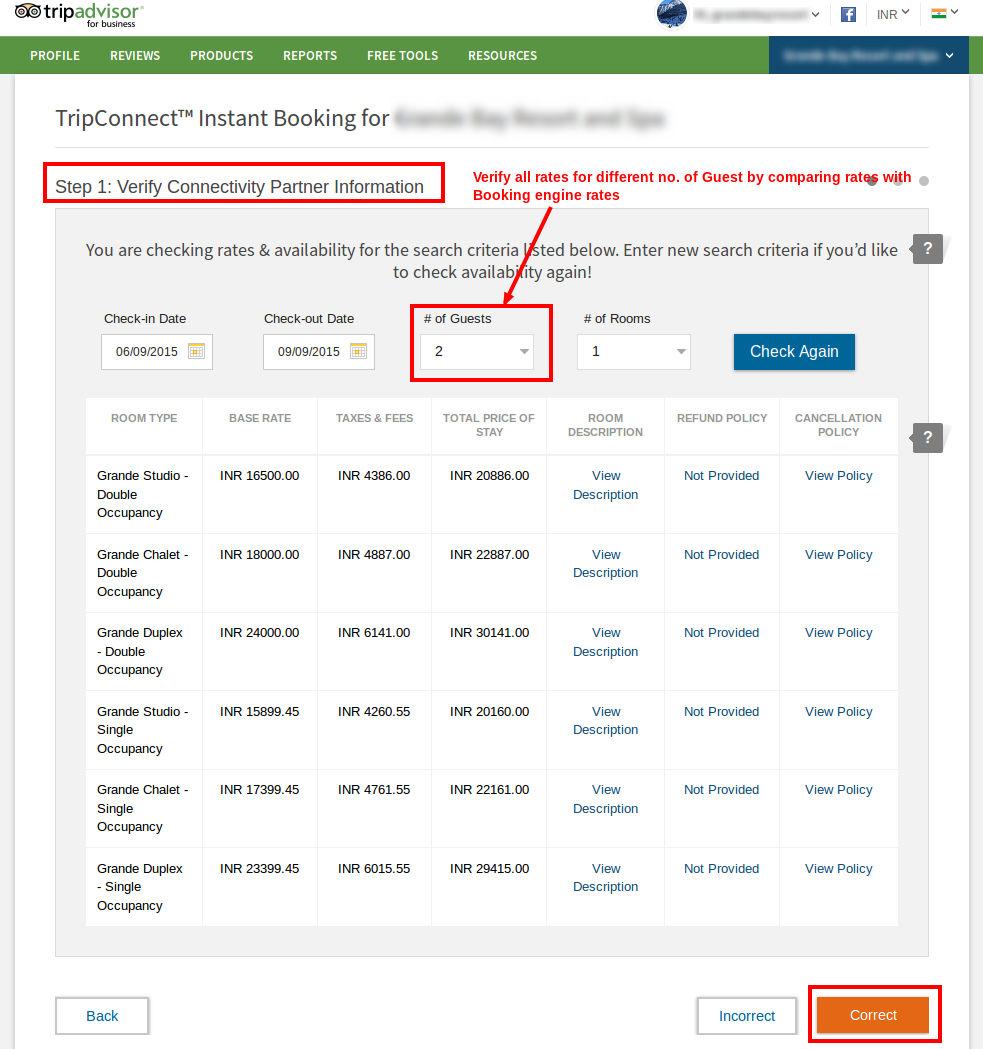983x1049 pixels.
Task: Open the REVIEWS menu
Action: 135,56
